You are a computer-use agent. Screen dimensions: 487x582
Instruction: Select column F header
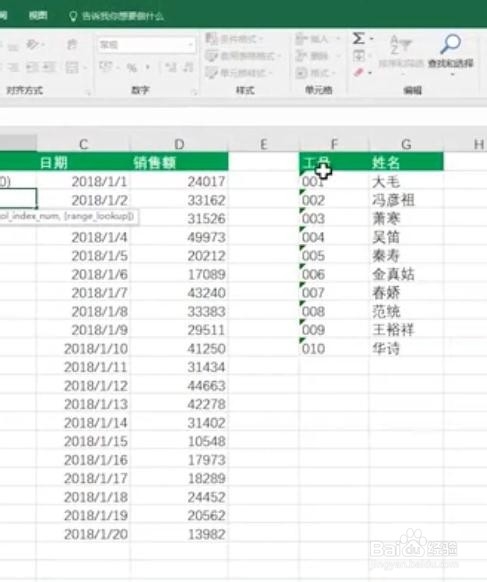[x=334, y=144]
